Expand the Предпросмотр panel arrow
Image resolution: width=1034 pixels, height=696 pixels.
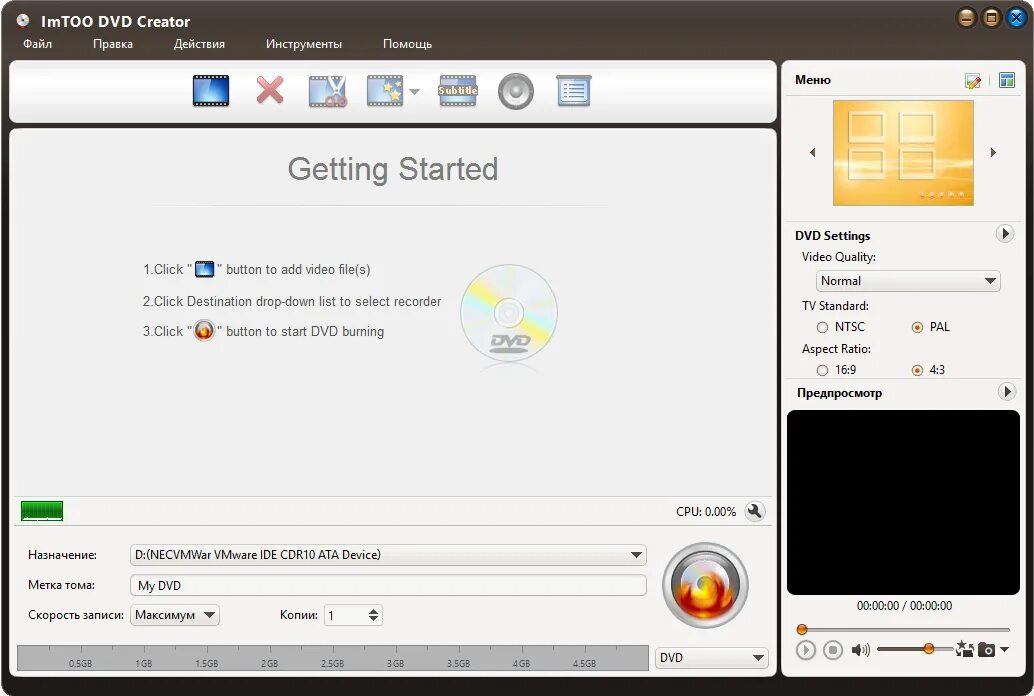1006,392
